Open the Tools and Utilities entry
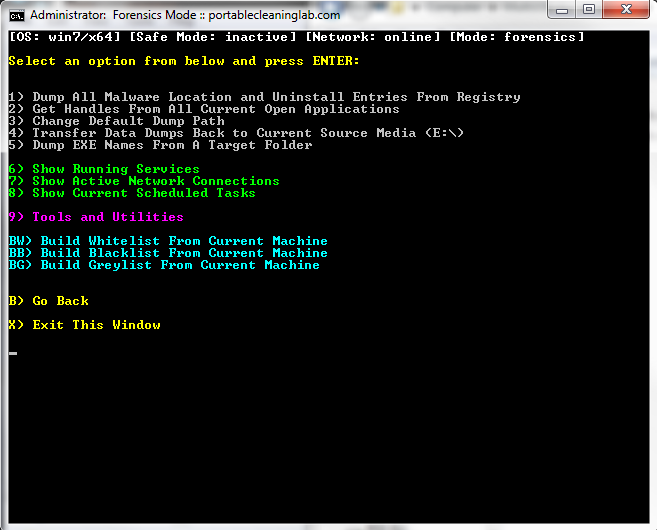The width and height of the screenshot is (657, 530). [96, 217]
